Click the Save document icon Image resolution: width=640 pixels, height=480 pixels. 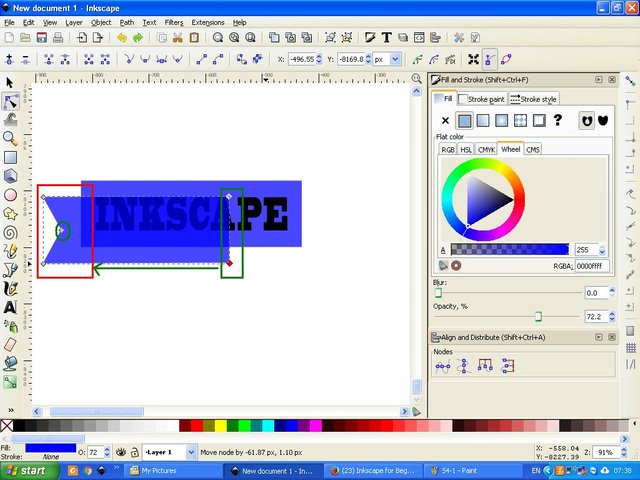(x=41, y=38)
